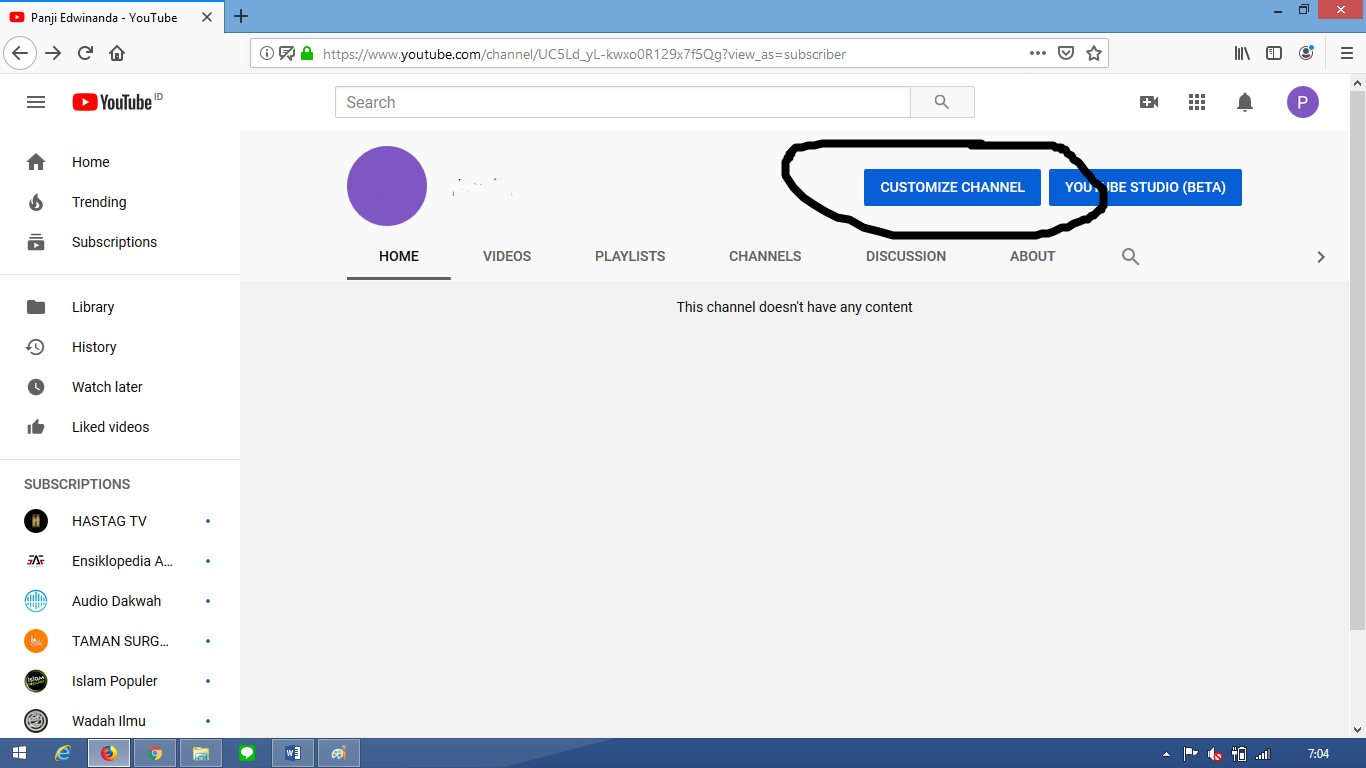Image resolution: width=1366 pixels, height=768 pixels.
Task: Click the channel search magnifier icon
Action: [1131, 257]
